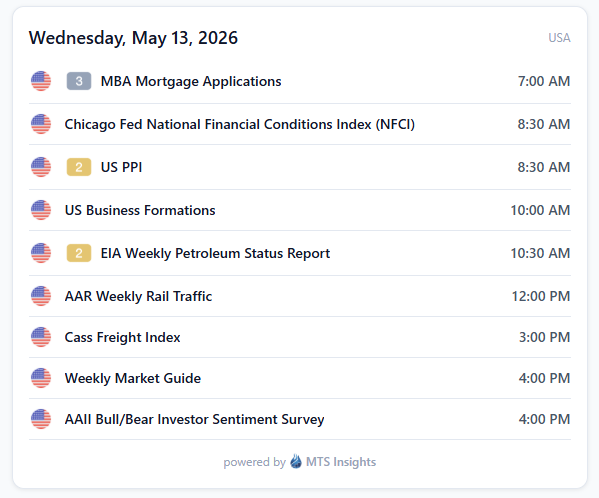Click the flag icon beside AAR Weekly Rail Traffic
The width and height of the screenshot is (599, 498).
[x=41, y=296]
